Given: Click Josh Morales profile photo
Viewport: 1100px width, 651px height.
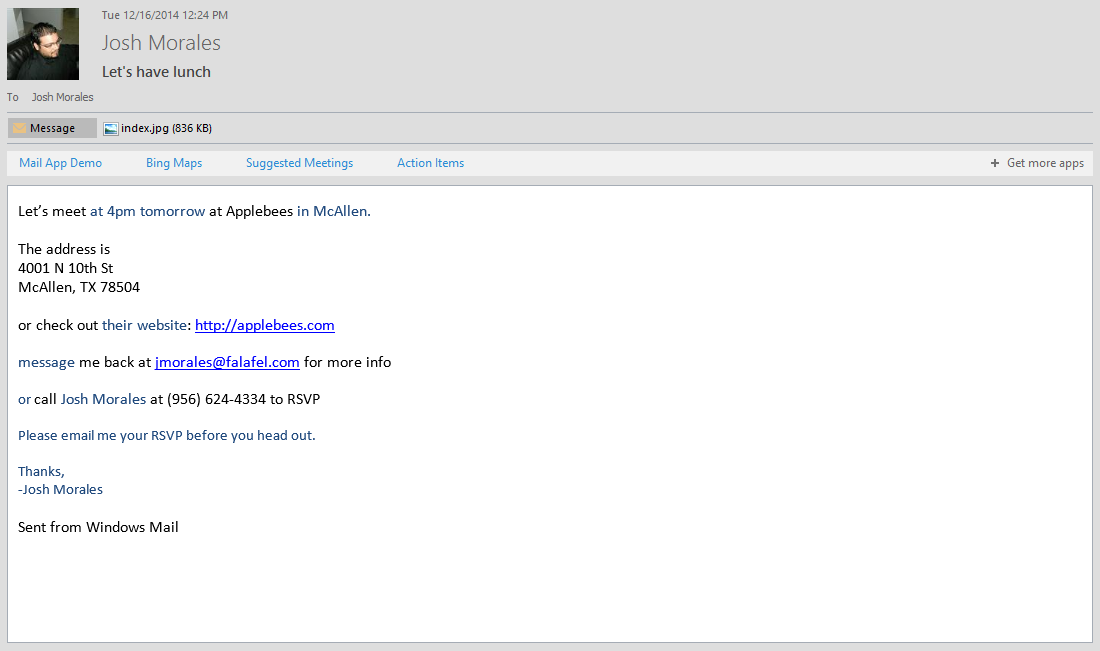Looking at the screenshot, I should 43,44.
